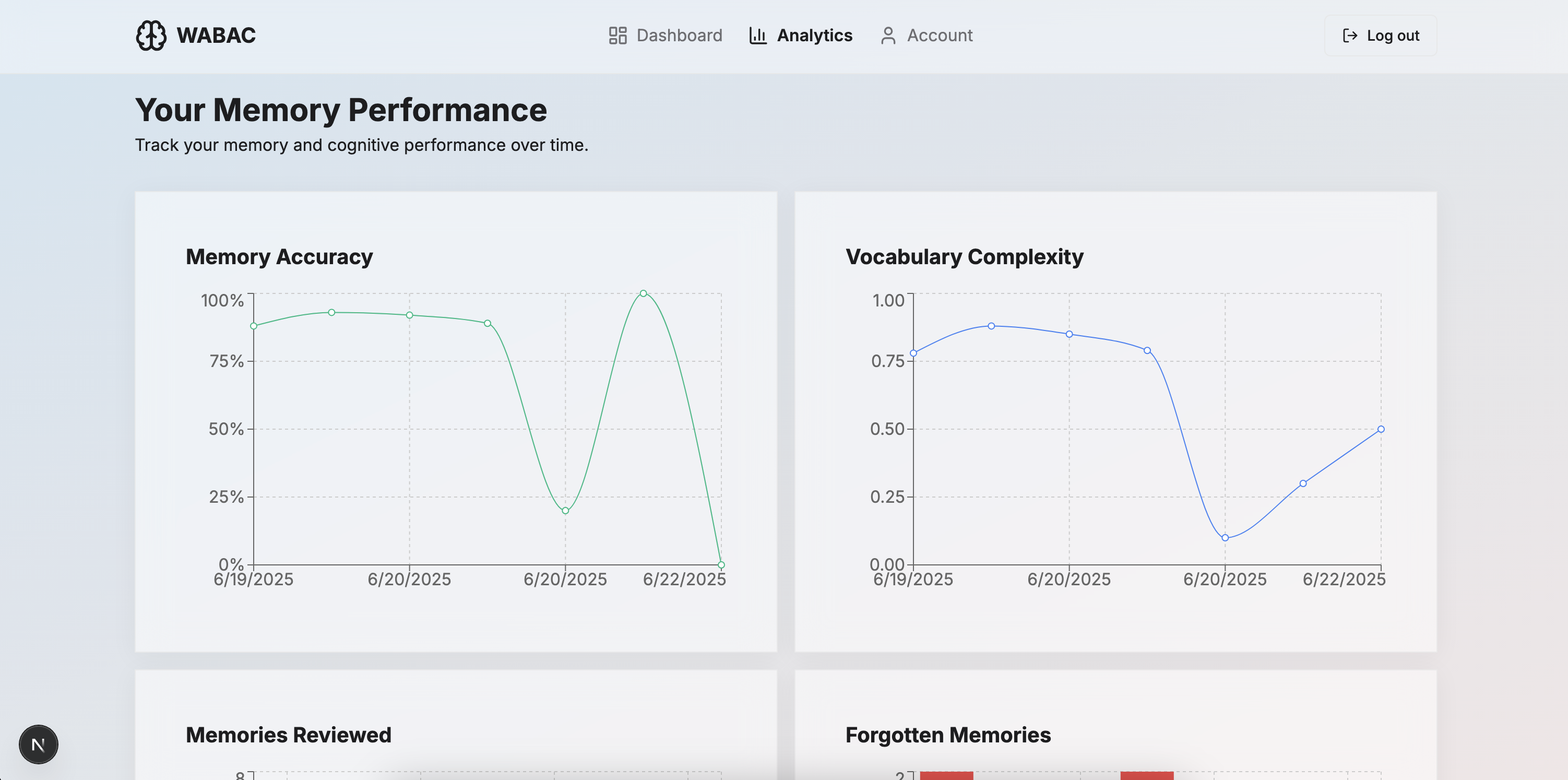This screenshot has width=1568, height=780.
Task: Go to the Account page
Action: pos(939,36)
